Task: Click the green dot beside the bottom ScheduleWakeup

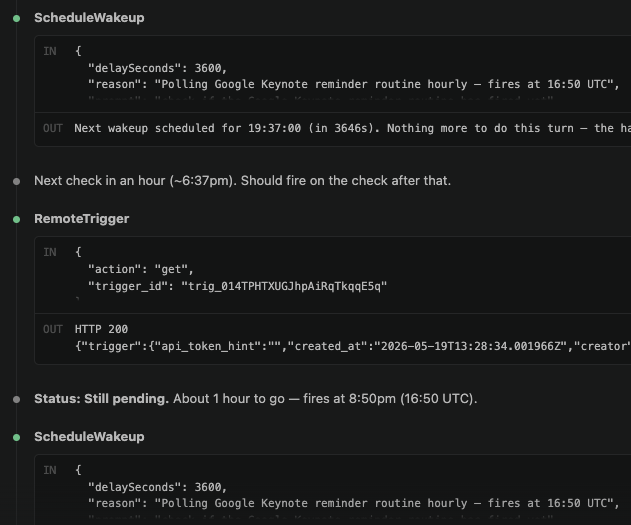Action: 16,438
